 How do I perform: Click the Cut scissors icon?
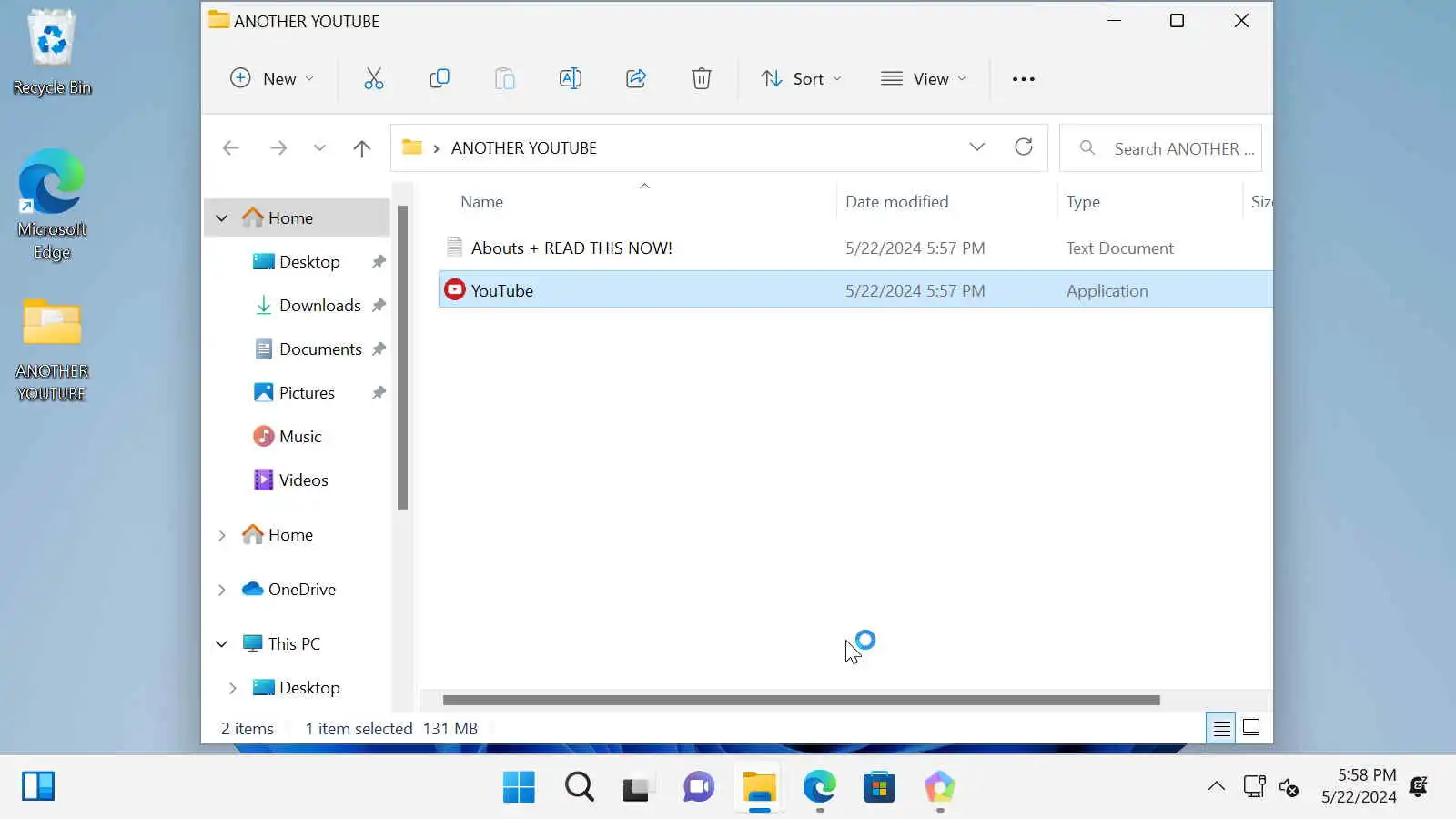click(373, 78)
